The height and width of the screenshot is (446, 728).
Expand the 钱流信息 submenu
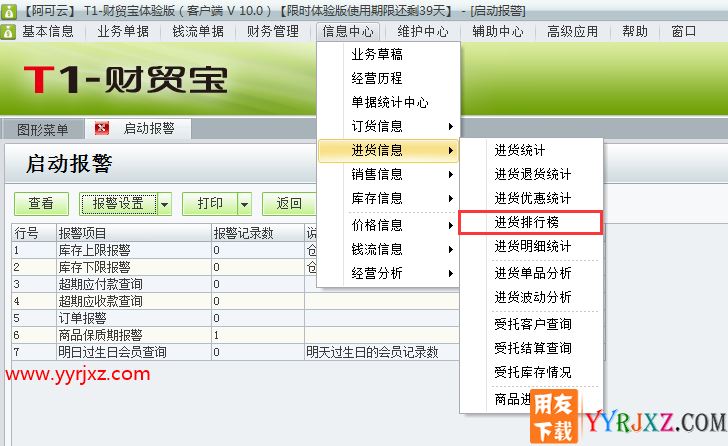coord(388,249)
